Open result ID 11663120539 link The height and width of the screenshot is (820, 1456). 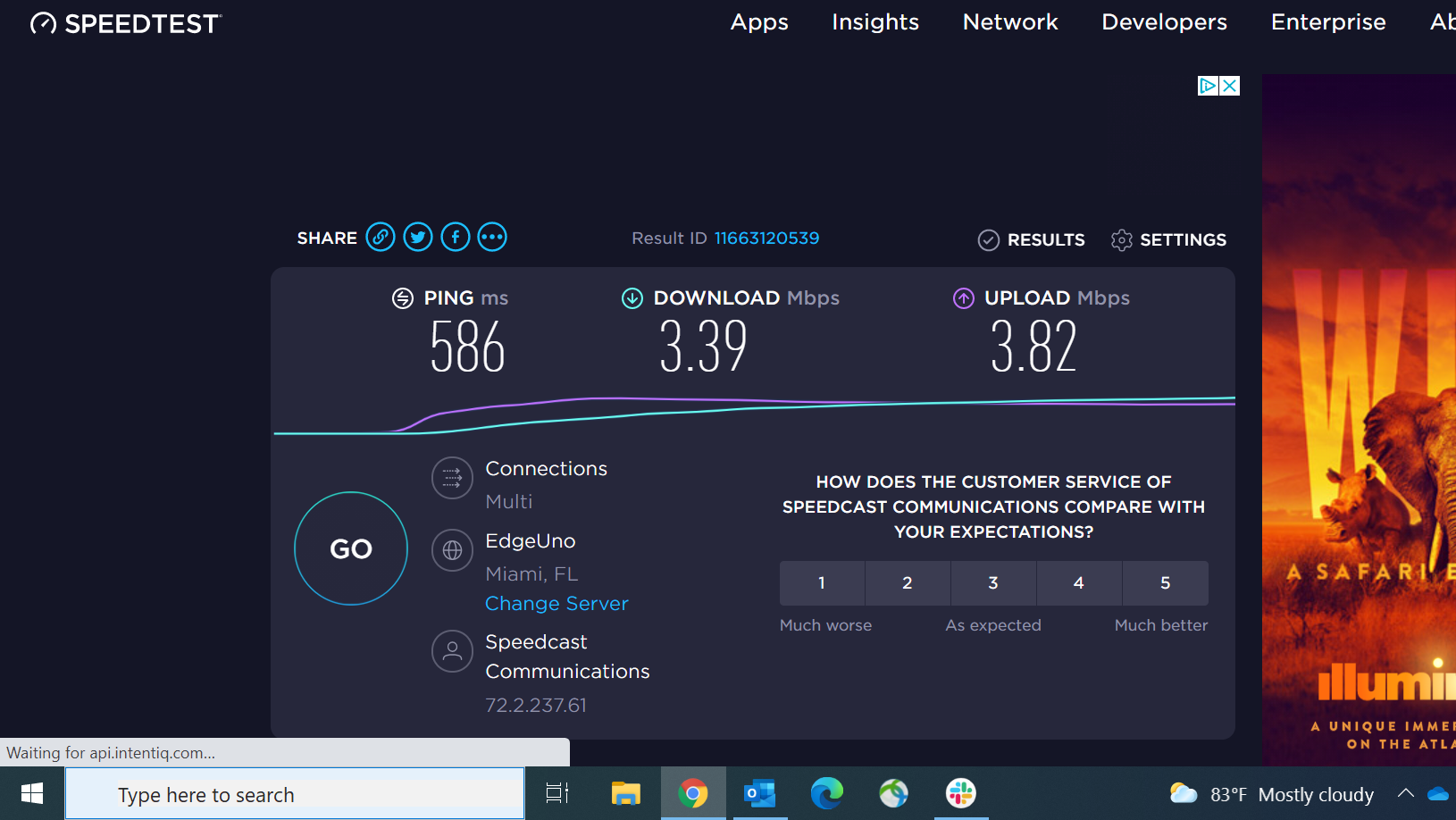click(766, 238)
